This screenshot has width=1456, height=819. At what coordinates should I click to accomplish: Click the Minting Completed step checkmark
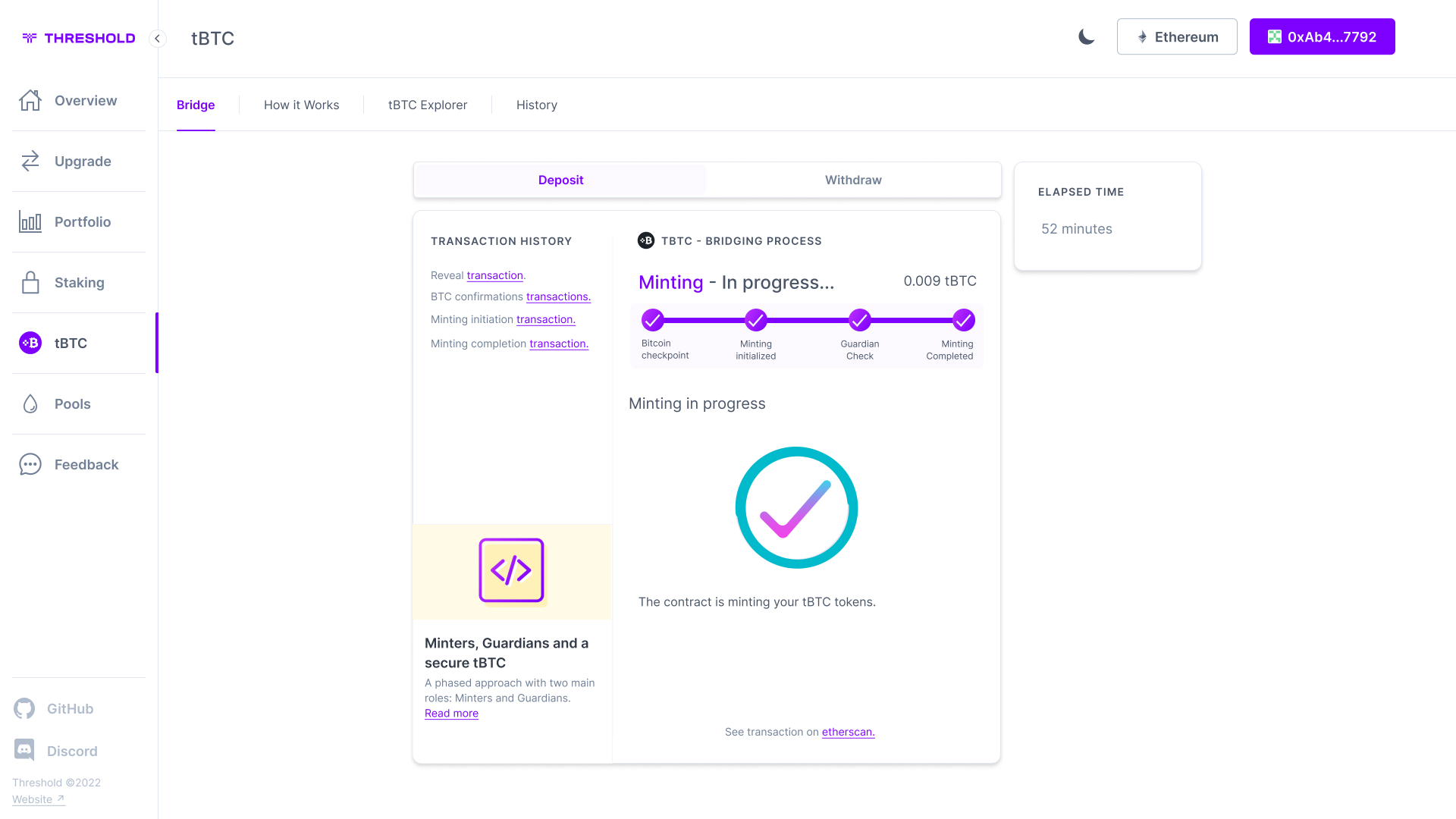click(x=963, y=320)
